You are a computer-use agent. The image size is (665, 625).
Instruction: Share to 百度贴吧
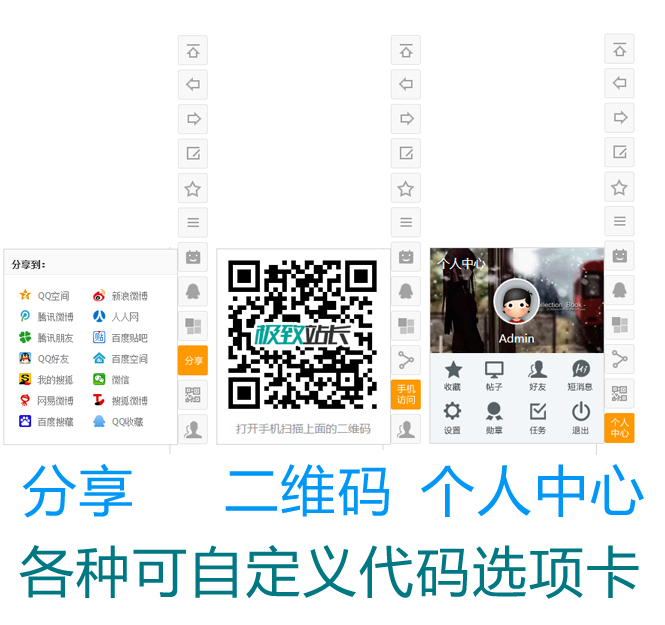120,338
